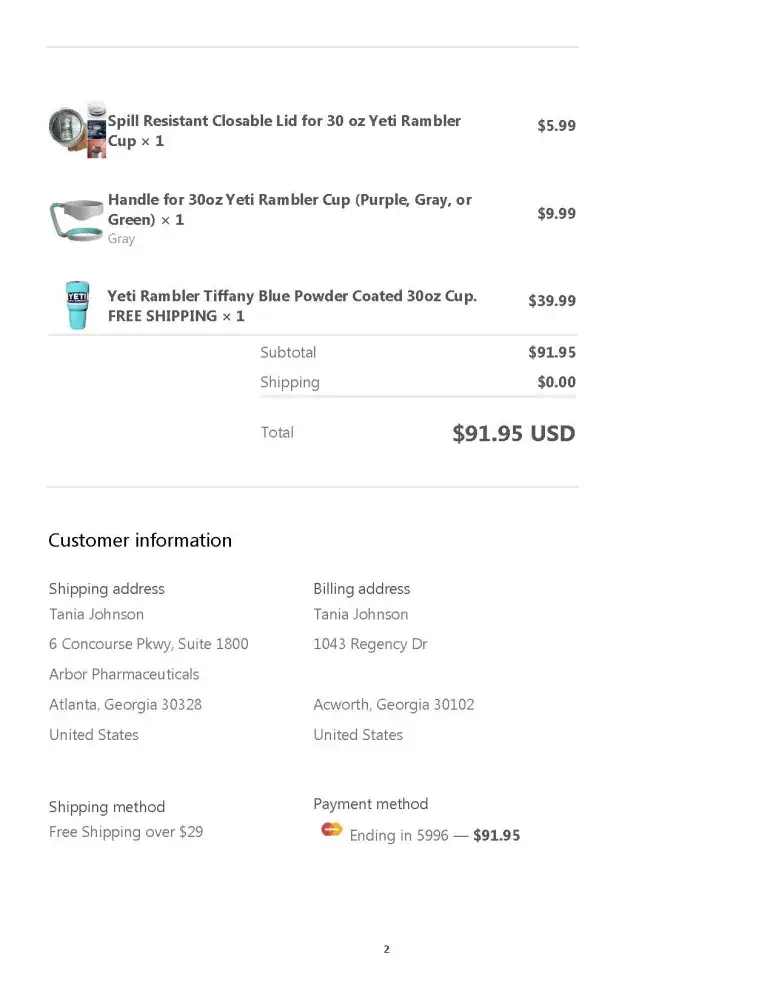Select the Handle for 30oz Yeti title

point(289,209)
